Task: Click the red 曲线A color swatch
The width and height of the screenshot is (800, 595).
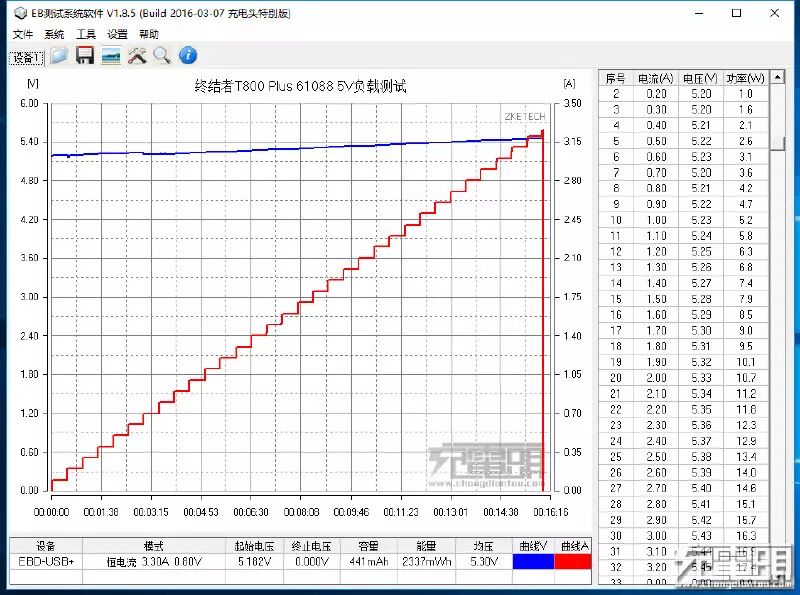Action: click(572, 561)
